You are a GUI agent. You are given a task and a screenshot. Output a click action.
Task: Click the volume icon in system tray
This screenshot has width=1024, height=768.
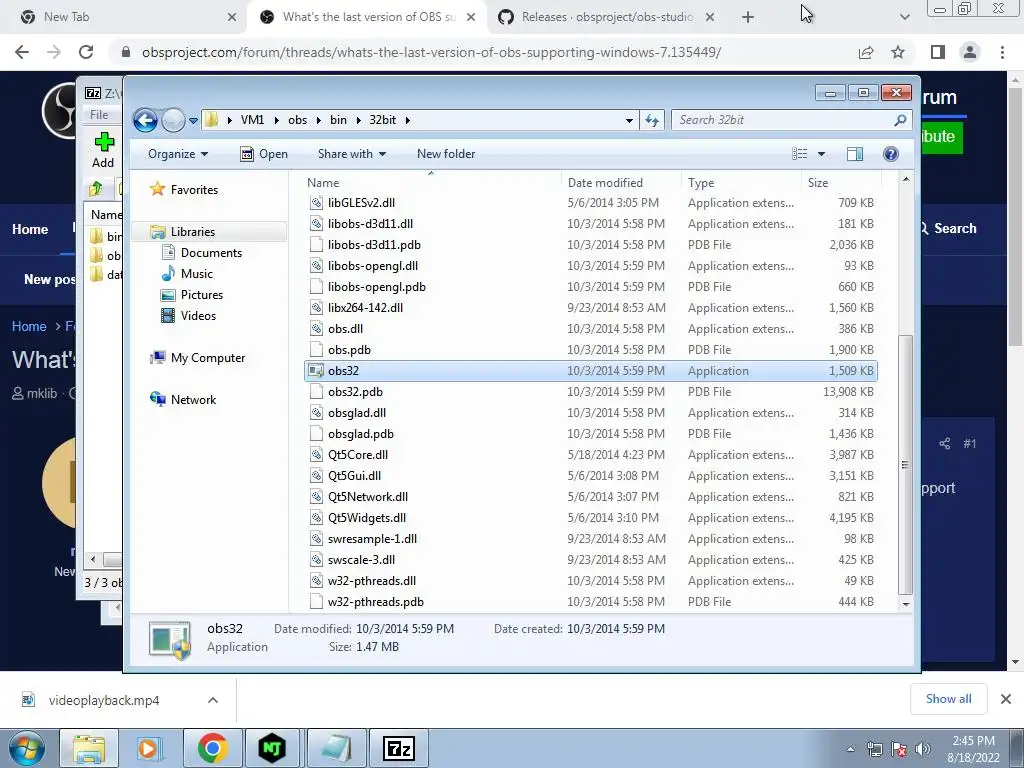tap(923, 748)
